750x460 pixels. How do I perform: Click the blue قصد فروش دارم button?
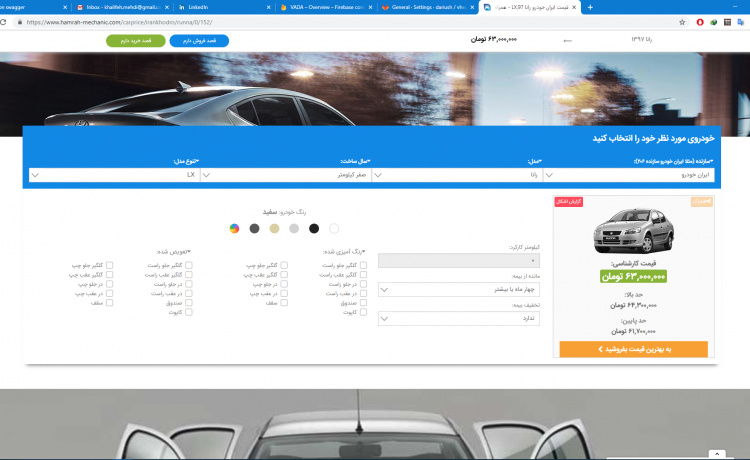(199, 41)
